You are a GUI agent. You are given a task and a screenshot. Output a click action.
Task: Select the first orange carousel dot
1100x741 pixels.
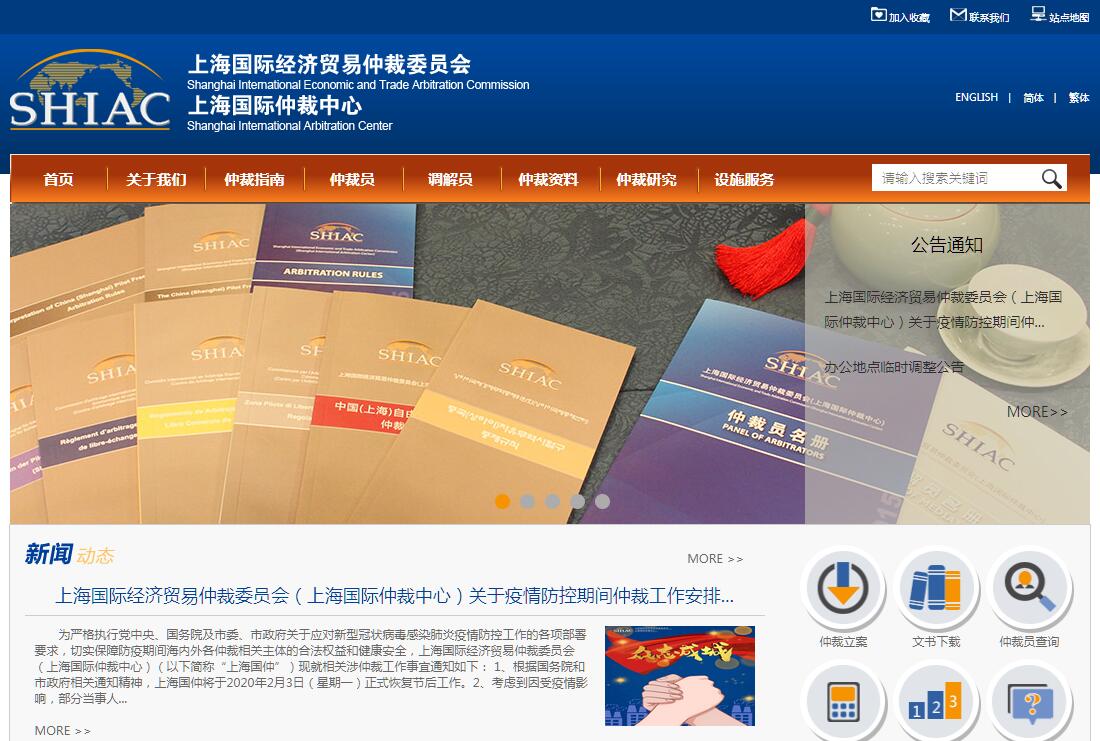(x=502, y=501)
